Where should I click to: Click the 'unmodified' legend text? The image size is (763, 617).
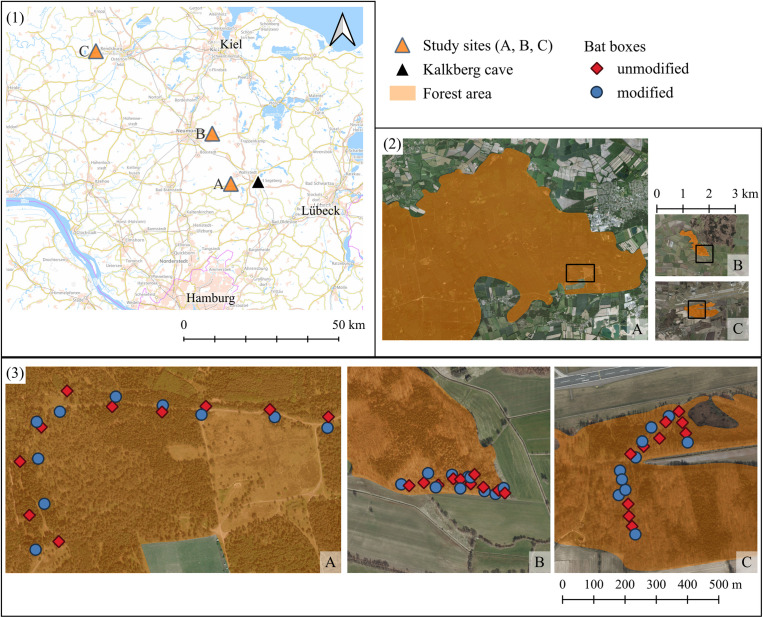tap(653, 69)
